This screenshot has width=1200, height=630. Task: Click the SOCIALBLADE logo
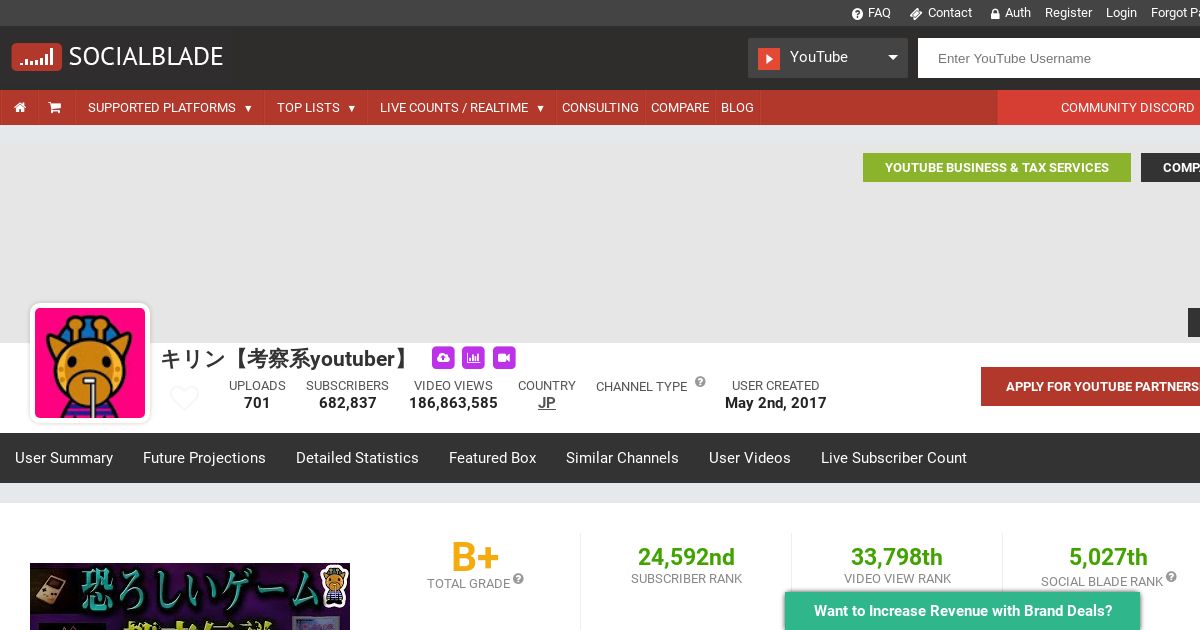click(x=117, y=57)
